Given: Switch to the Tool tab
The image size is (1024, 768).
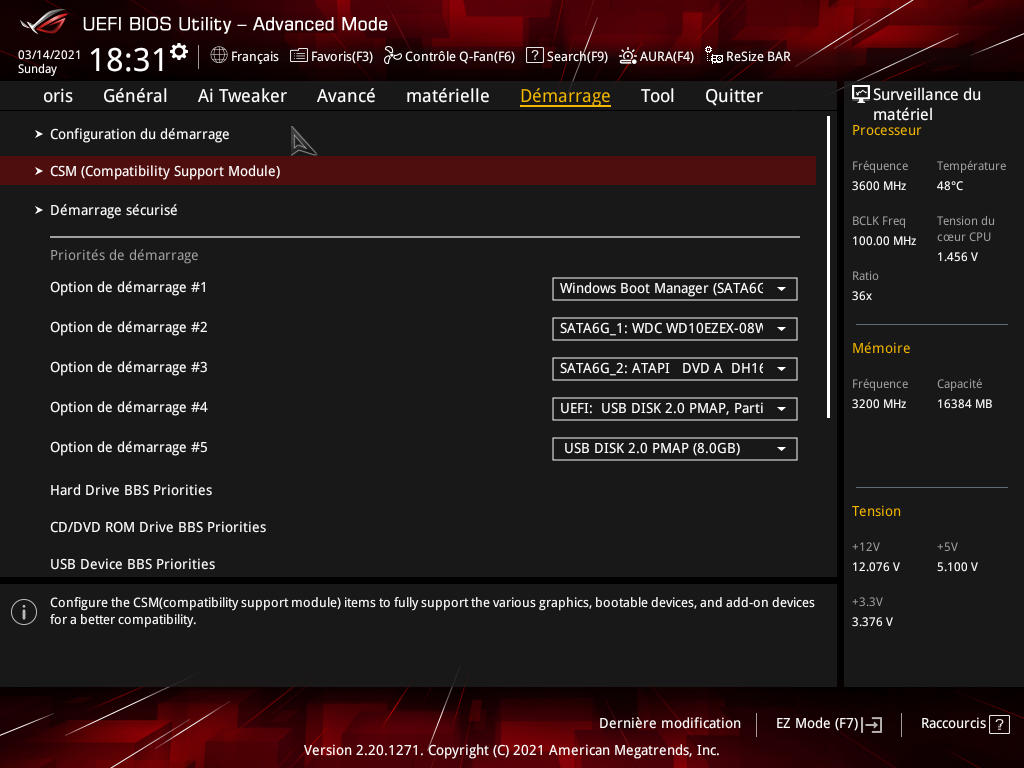Looking at the screenshot, I should [657, 96].
